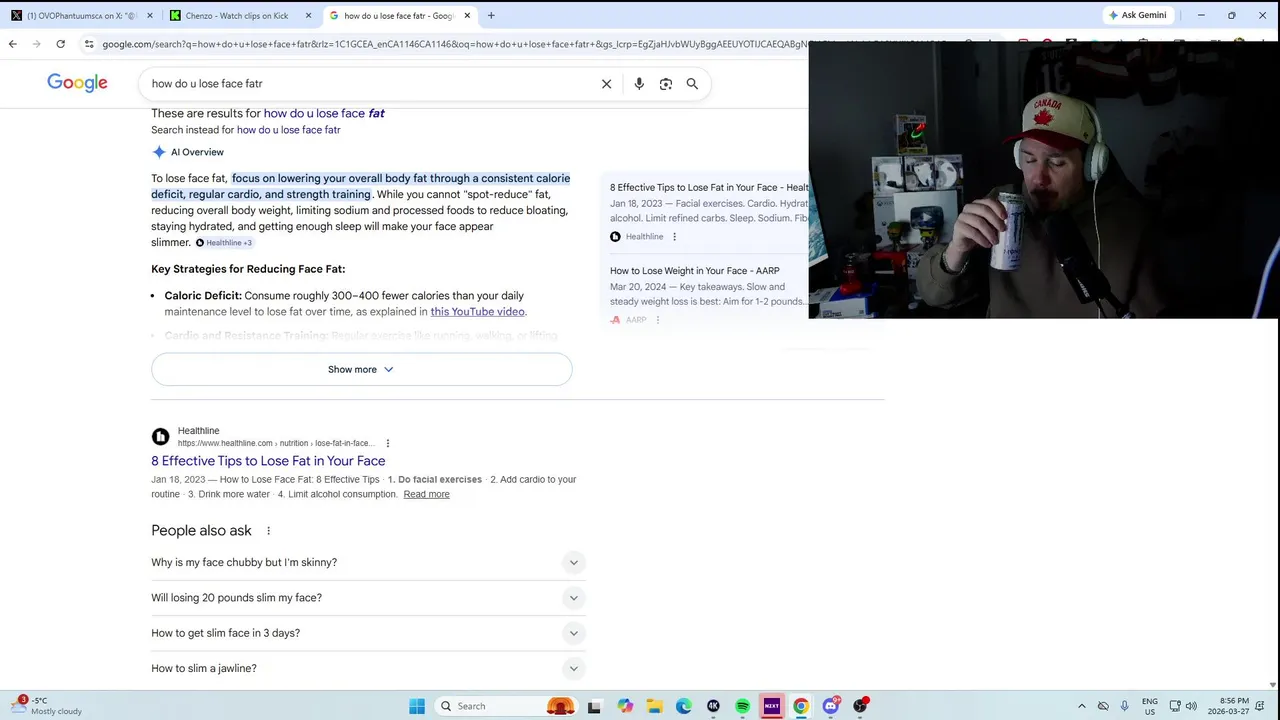This screenshot has height=720, width=1280.
Task: Open People also ask options menu
Action: [x=268, y=531]
